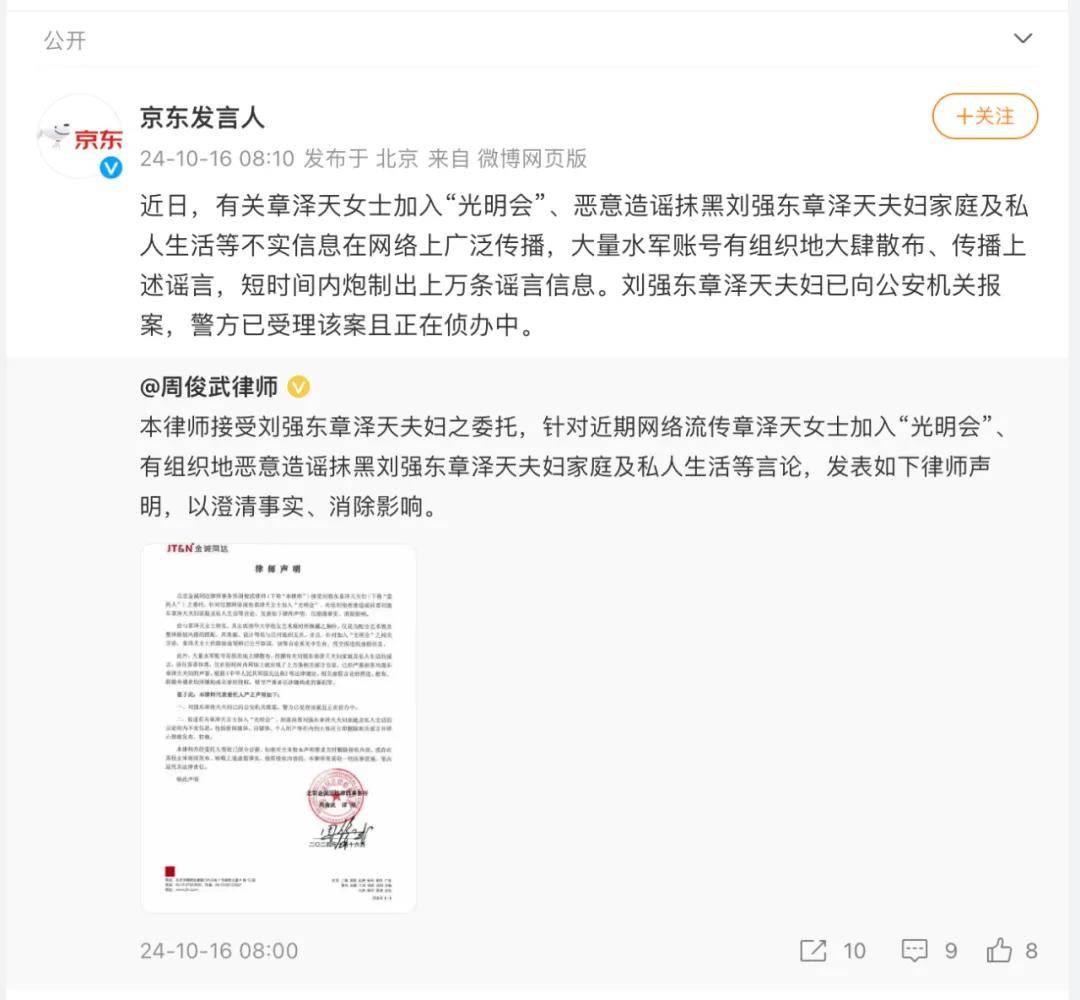Click the repost share icon
The width and height of the screenshot is (1080, 1000).
click(813, 950)
